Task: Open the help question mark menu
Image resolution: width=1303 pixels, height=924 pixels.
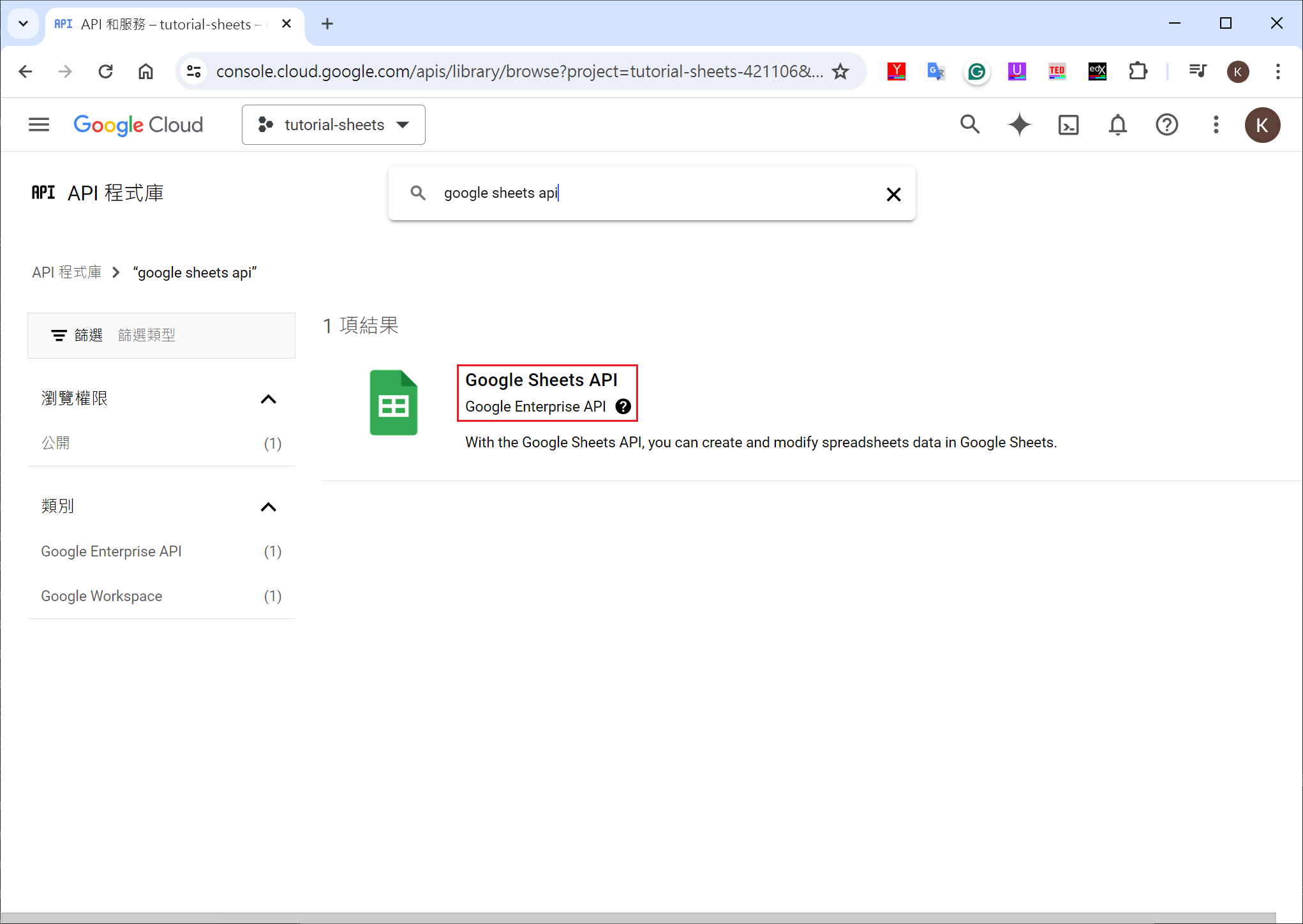Action: click(1166, 124)
